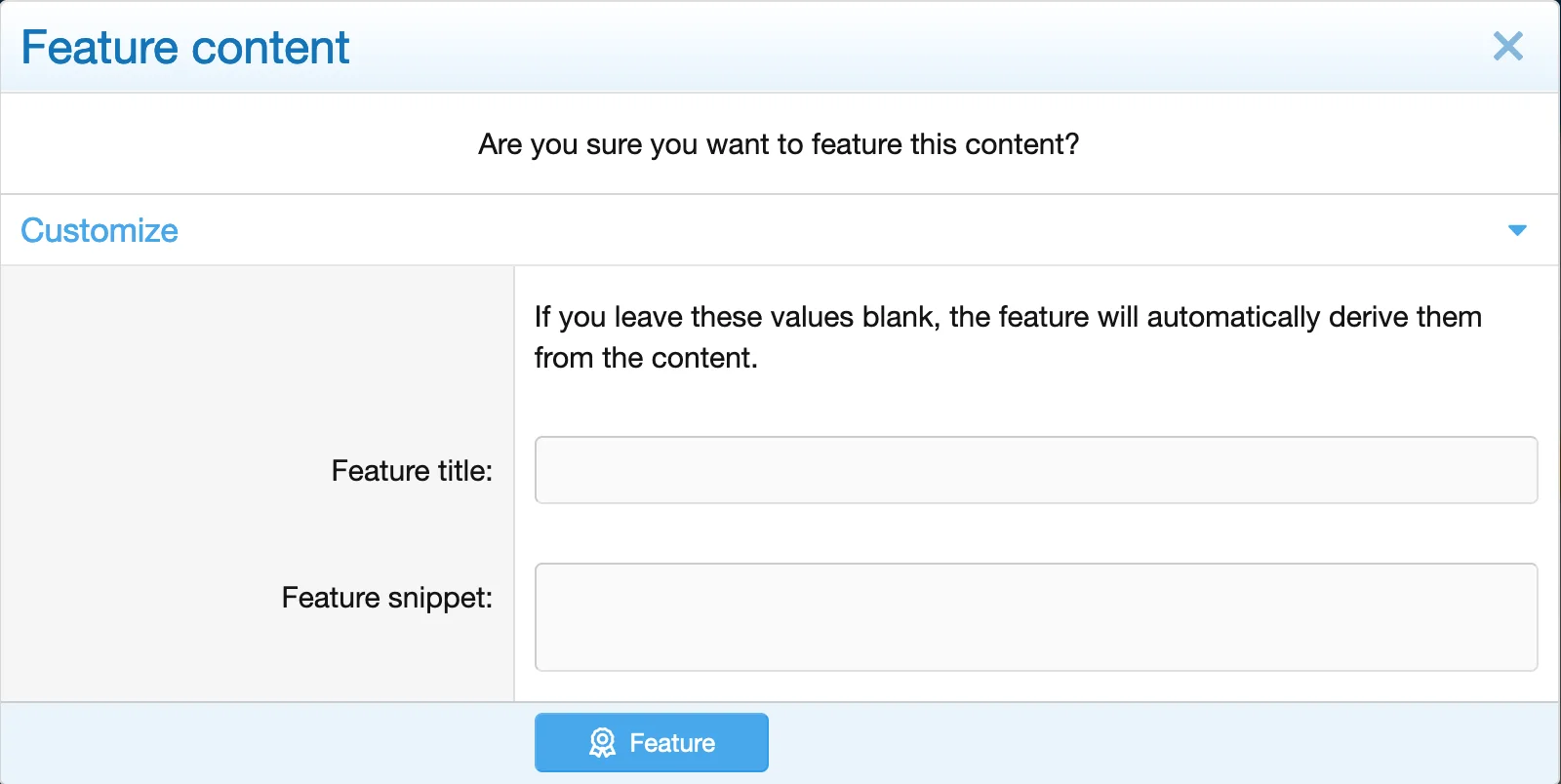Click the word "title:" in the title label
The width and height of the screenshot is (1561, 784).
464,471
